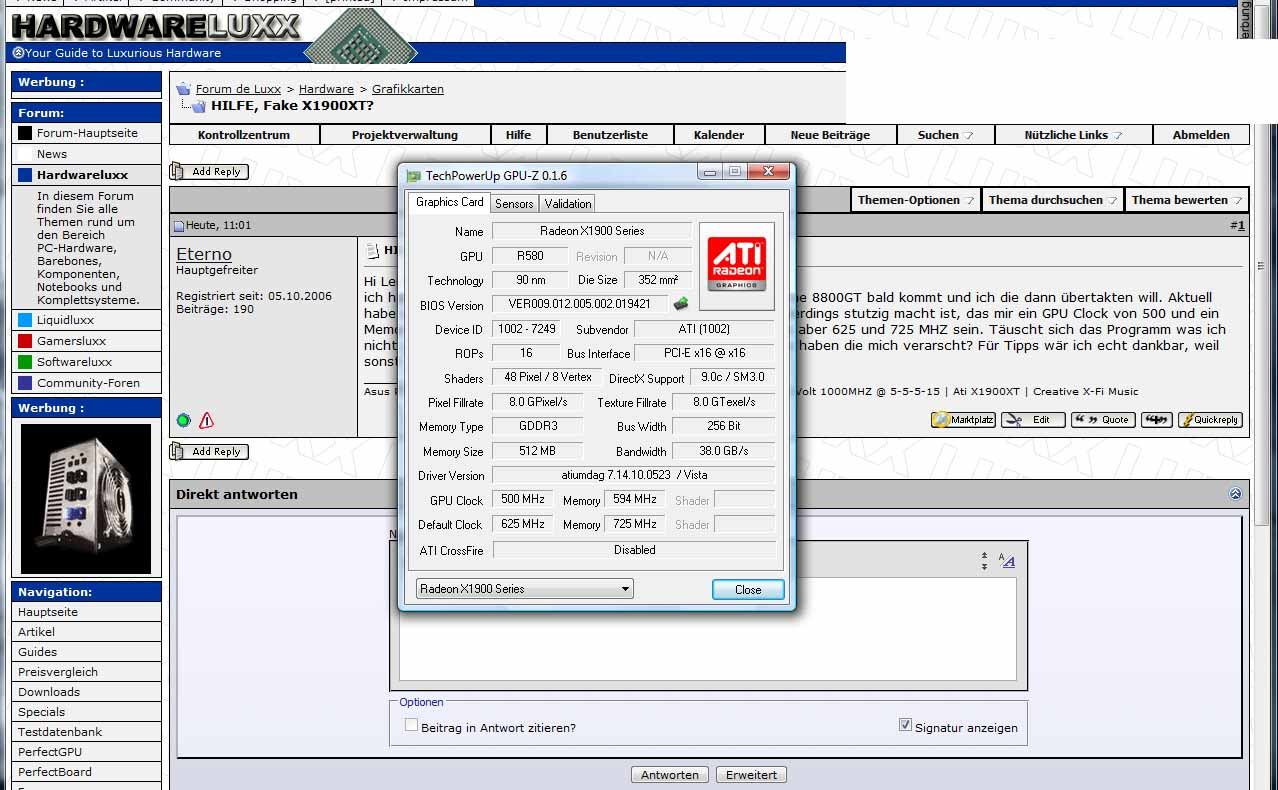Image resolution: width=1278 pixels, height=790 pixels.
Task: Switch to the Sensors tab in GPU-Z
Action: [x=514, y=204]
